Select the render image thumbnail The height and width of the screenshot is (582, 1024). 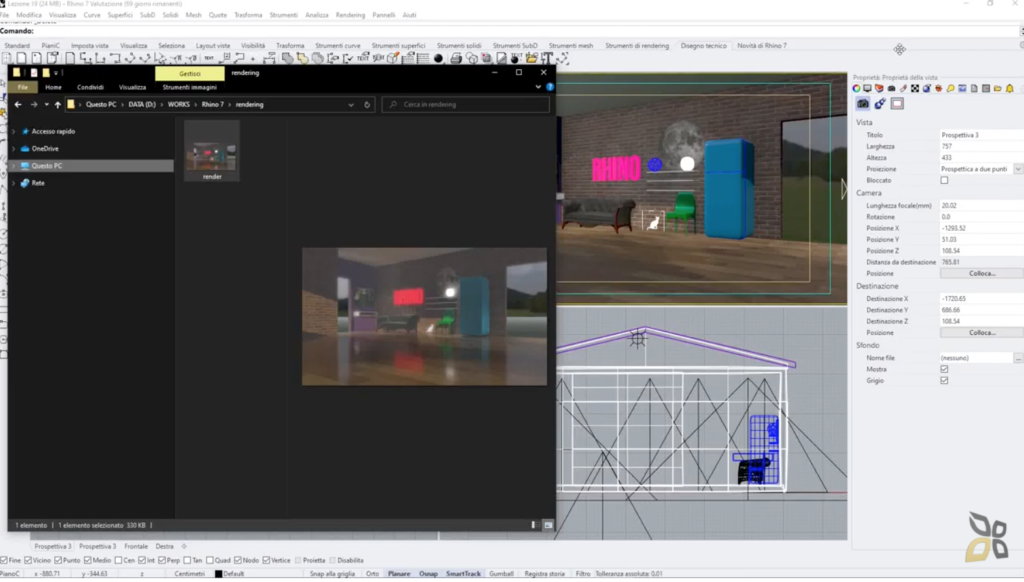[x=212, y=151]
